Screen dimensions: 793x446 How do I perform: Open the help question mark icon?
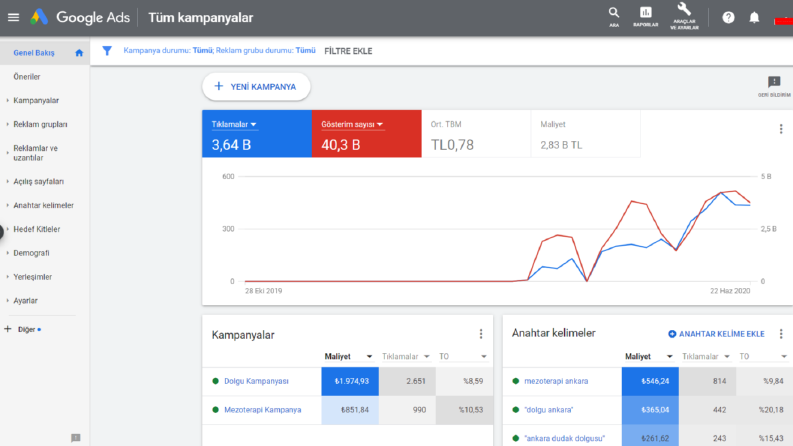(728, 18)
